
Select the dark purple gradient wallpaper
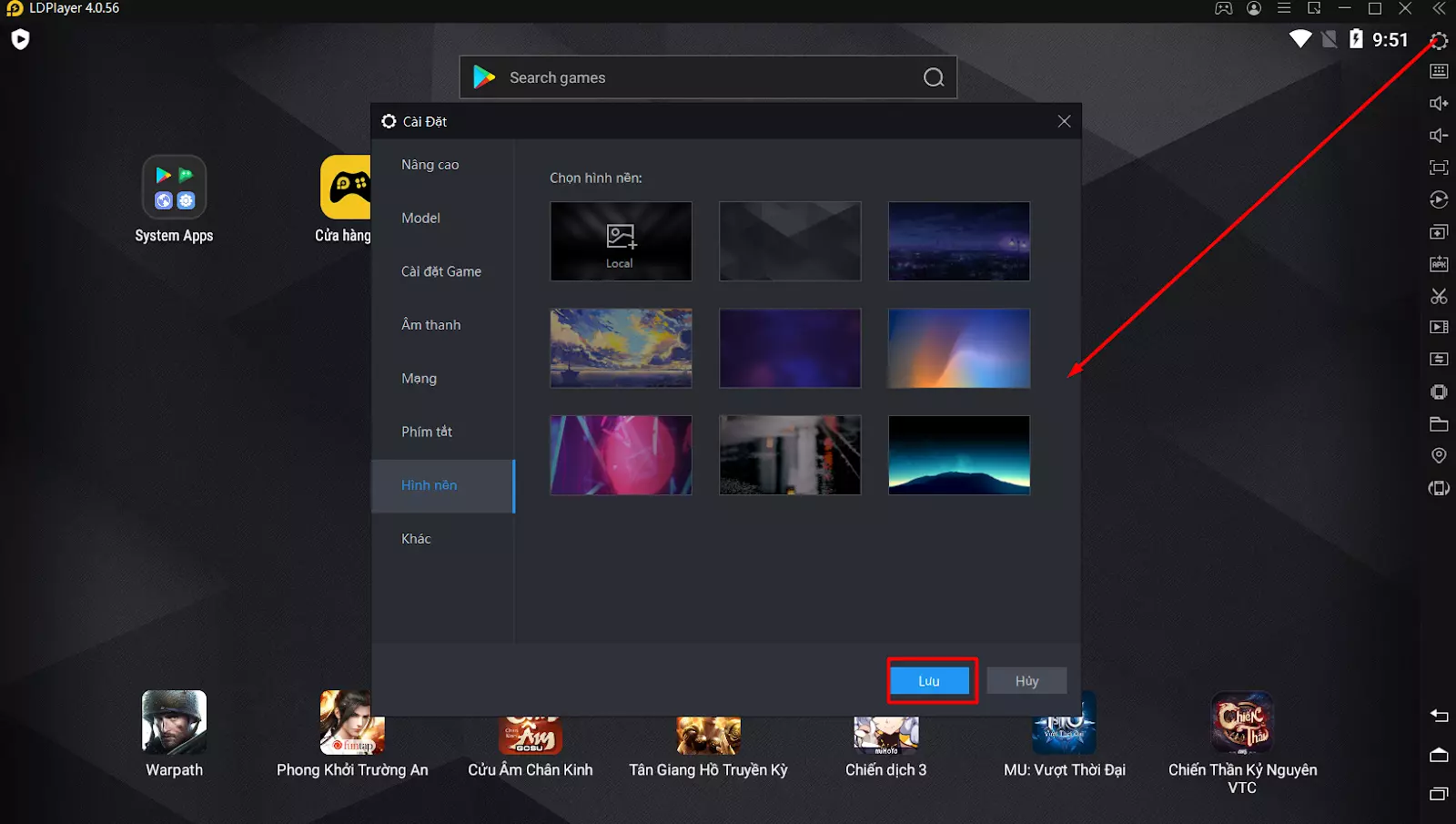click(790, 348)
